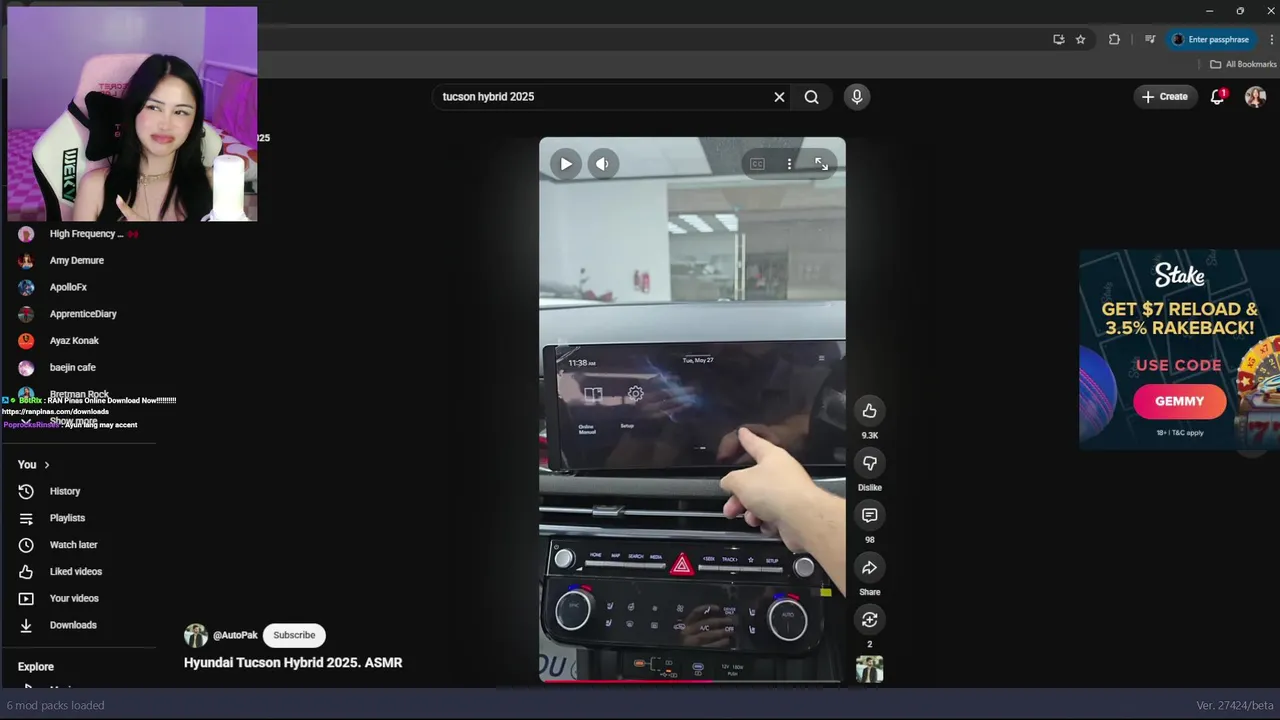
Task: Click the Stake ad logo
Action: 1180,274
